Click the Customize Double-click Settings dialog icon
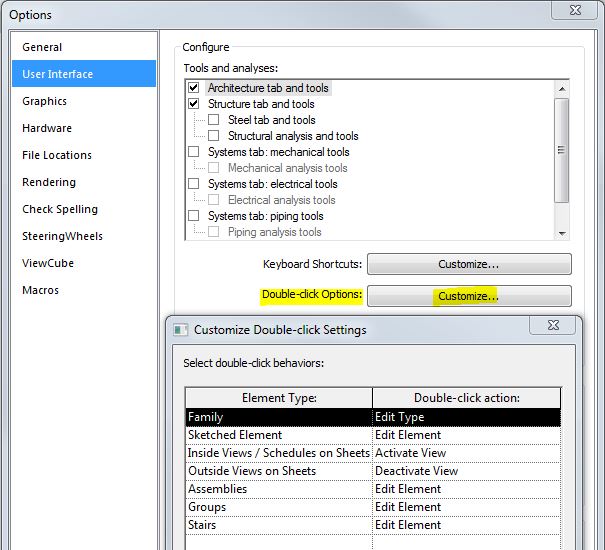 [x=180, y=330]
